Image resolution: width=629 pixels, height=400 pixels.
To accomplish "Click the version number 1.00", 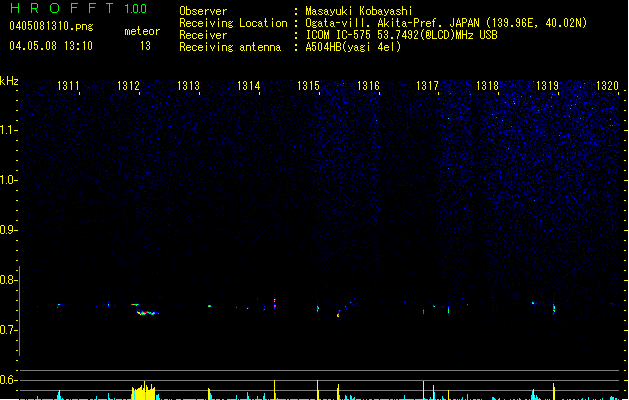I will coord(136,9).
